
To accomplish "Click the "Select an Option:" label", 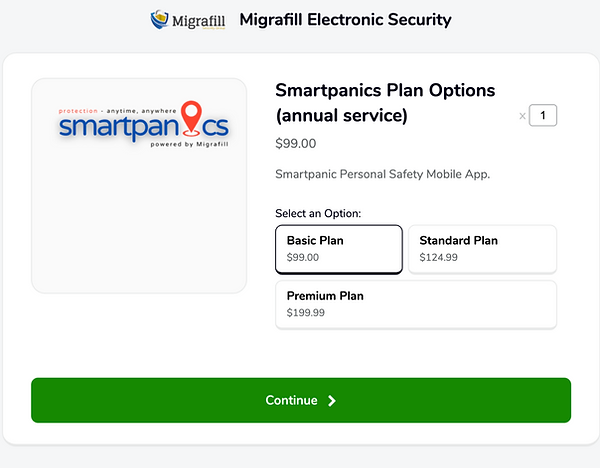I will click(318, 214).
